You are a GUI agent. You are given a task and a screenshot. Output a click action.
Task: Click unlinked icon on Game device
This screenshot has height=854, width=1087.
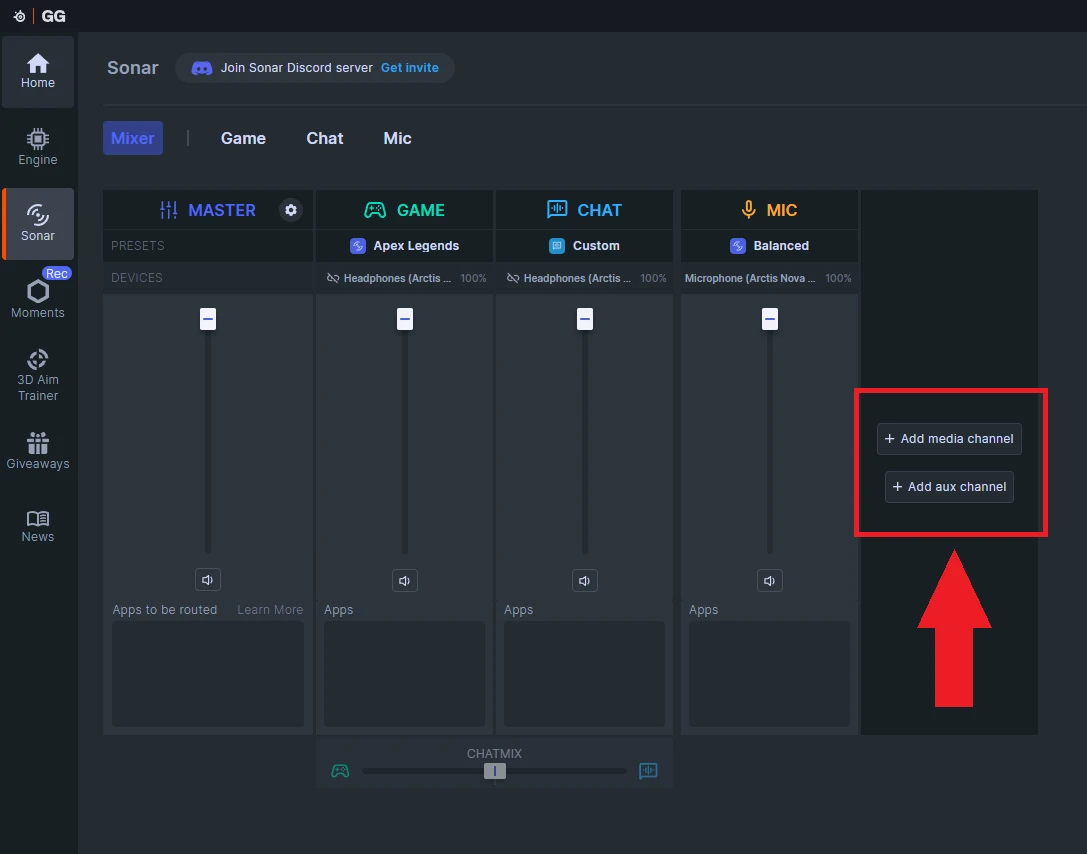[333, 278]
